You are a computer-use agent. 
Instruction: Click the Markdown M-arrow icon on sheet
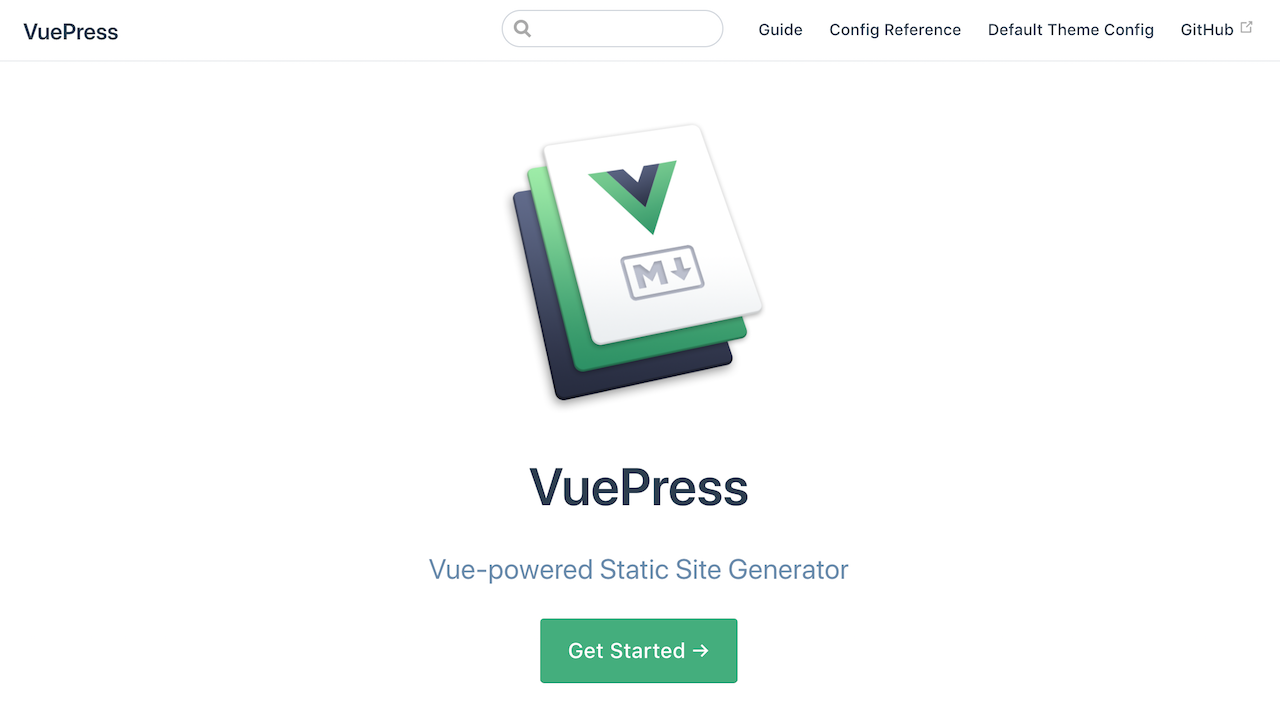663,273
